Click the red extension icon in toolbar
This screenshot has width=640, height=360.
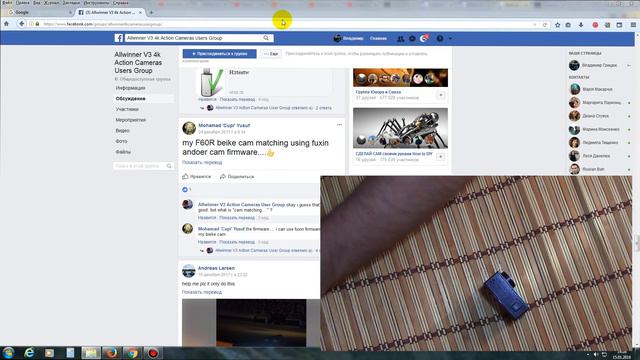pyautogui.click(x=595, y=25)
